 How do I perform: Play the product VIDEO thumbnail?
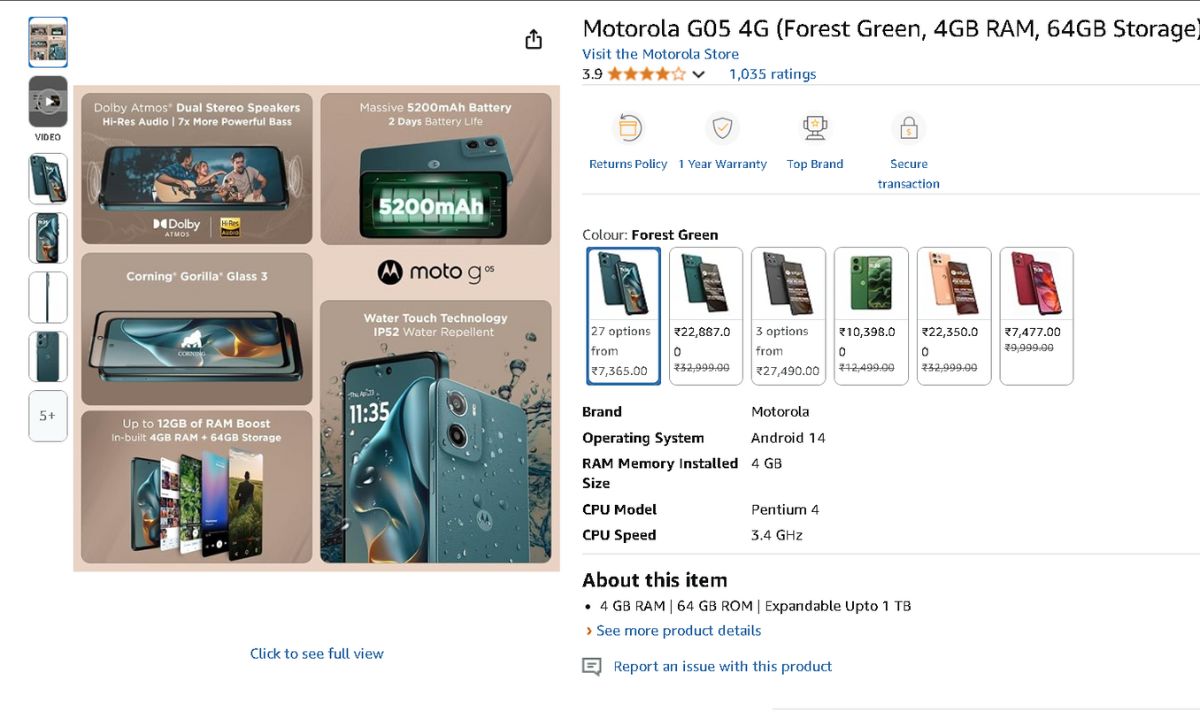coord(48,101)
